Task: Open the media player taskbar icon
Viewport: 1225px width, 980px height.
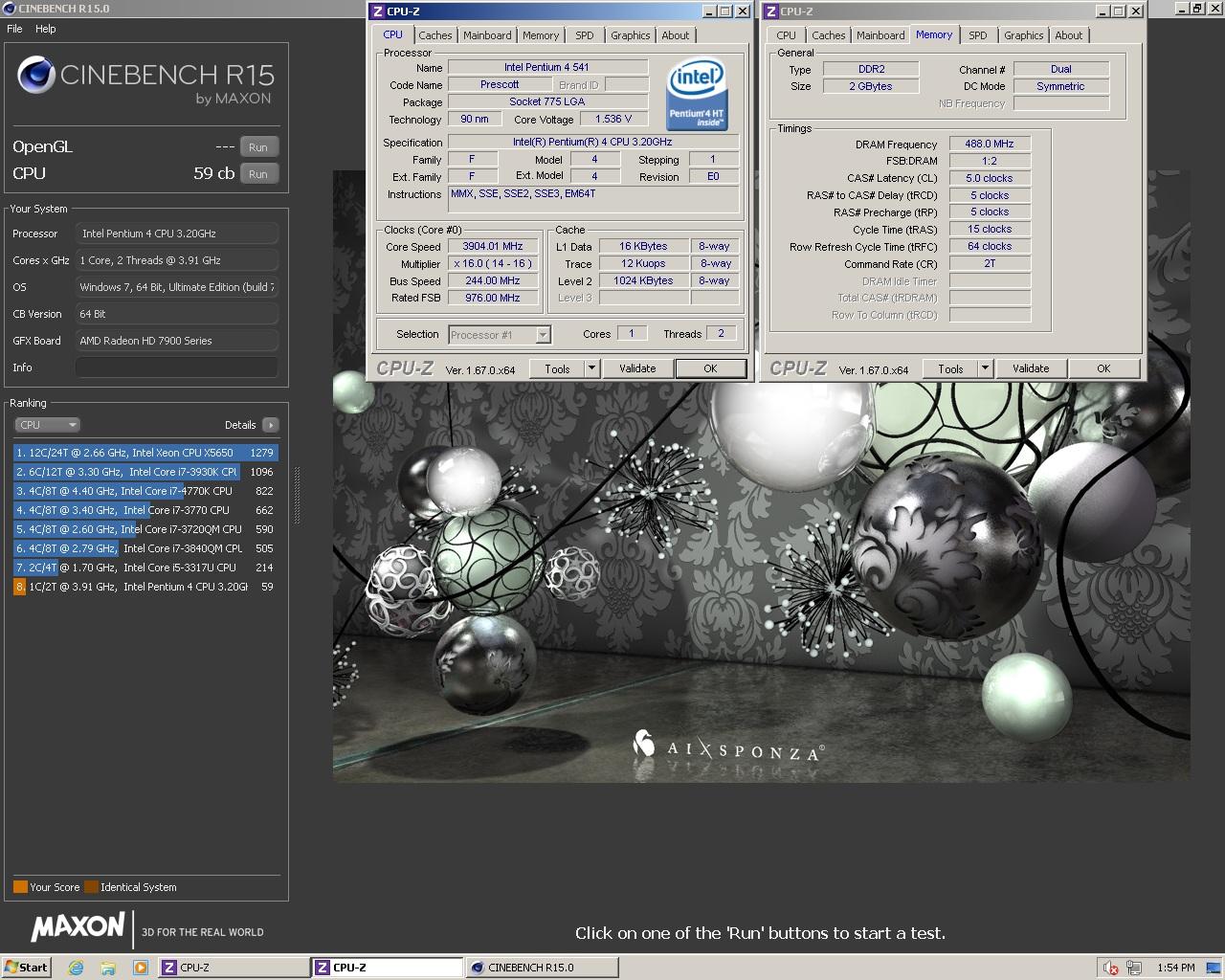Action: 140,968
